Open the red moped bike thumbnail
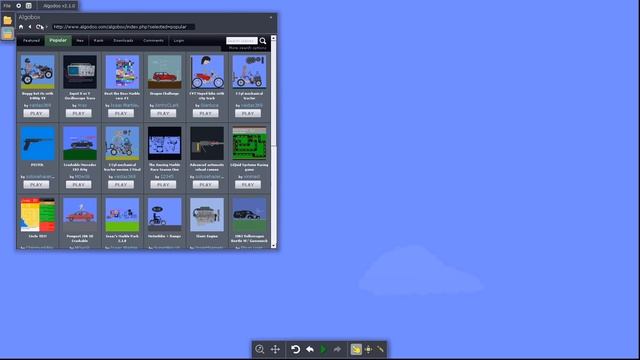The height and width of the screenshot is (360, 640). pyautogui.click(x=207, y=72)
